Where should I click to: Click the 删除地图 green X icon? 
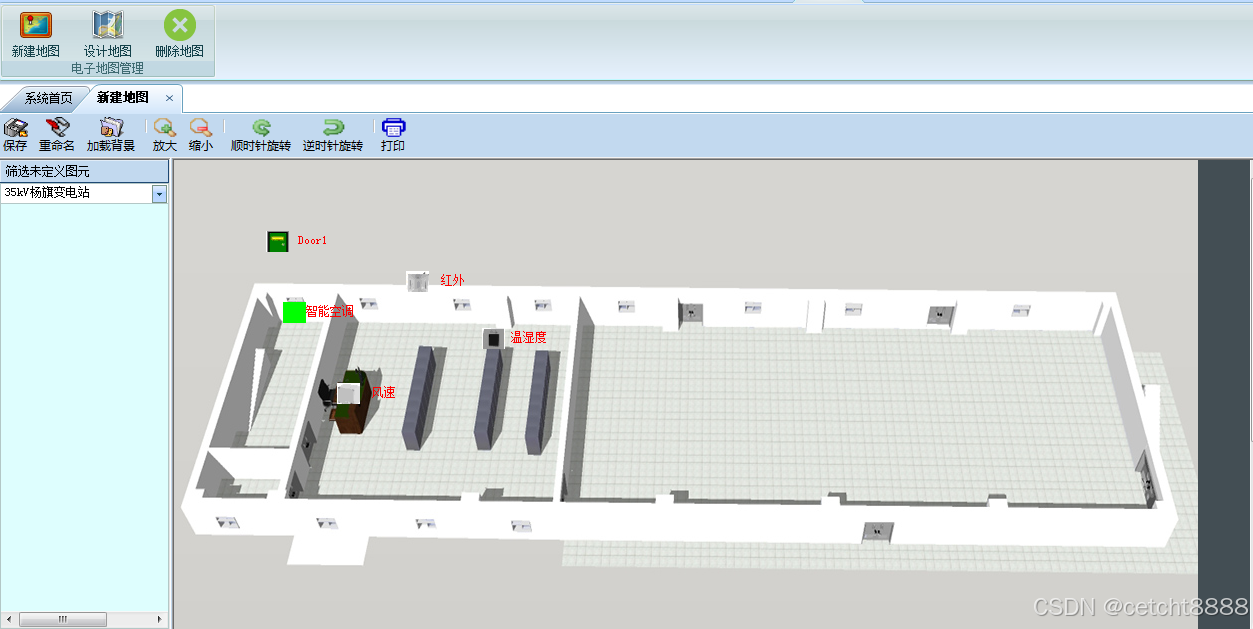(179, 26)
